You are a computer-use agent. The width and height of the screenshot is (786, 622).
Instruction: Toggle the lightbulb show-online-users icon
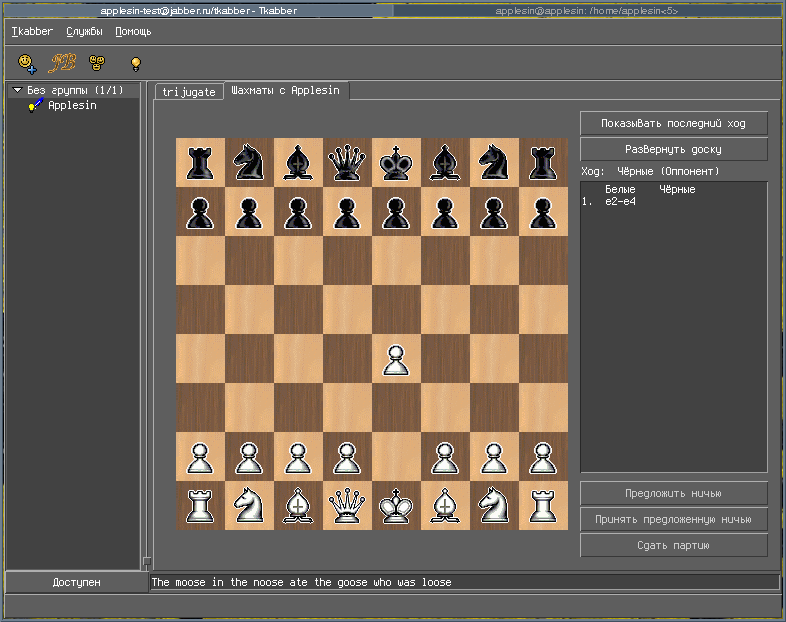(x=136, y=63)
